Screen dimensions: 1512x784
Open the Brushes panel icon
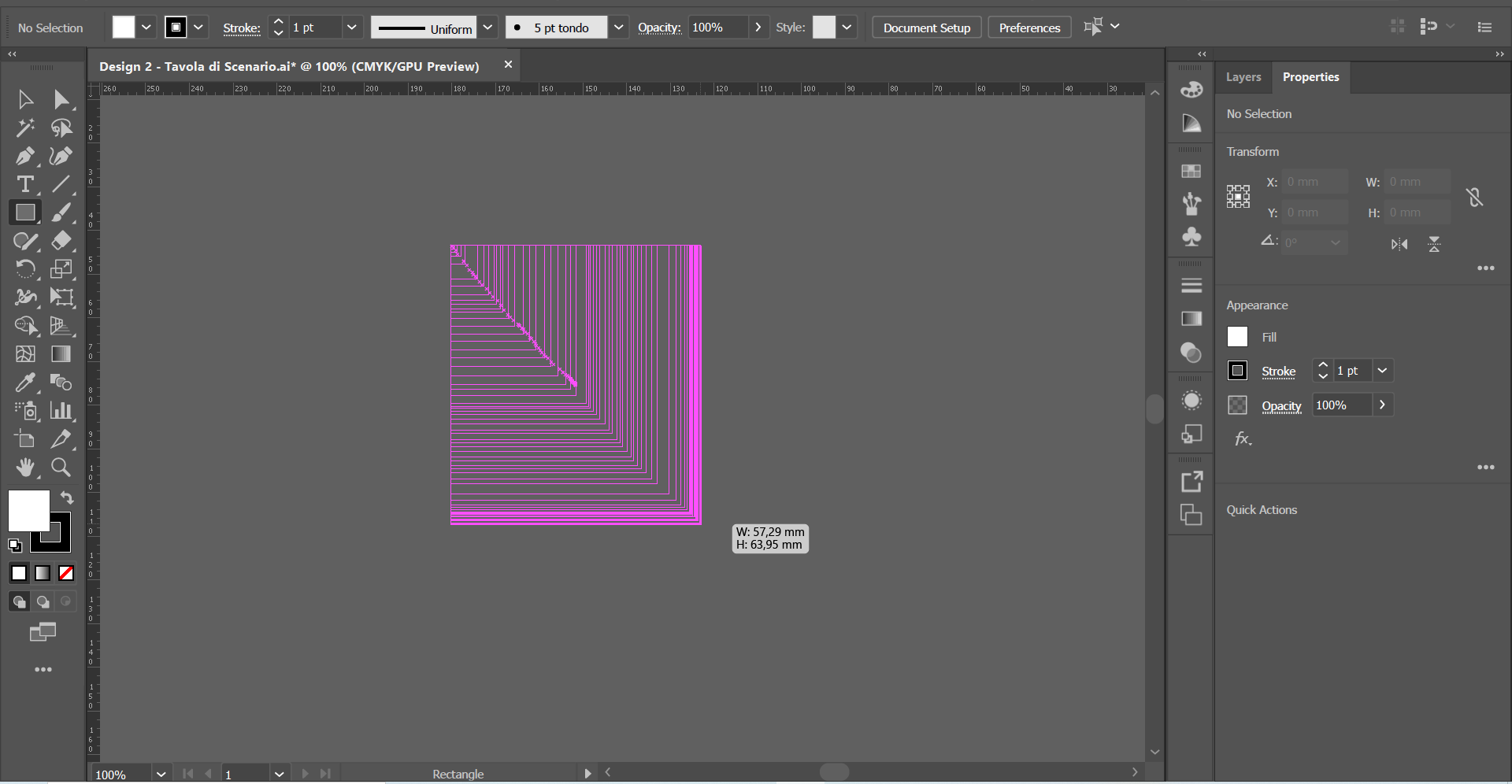(x=1191, y=203)
